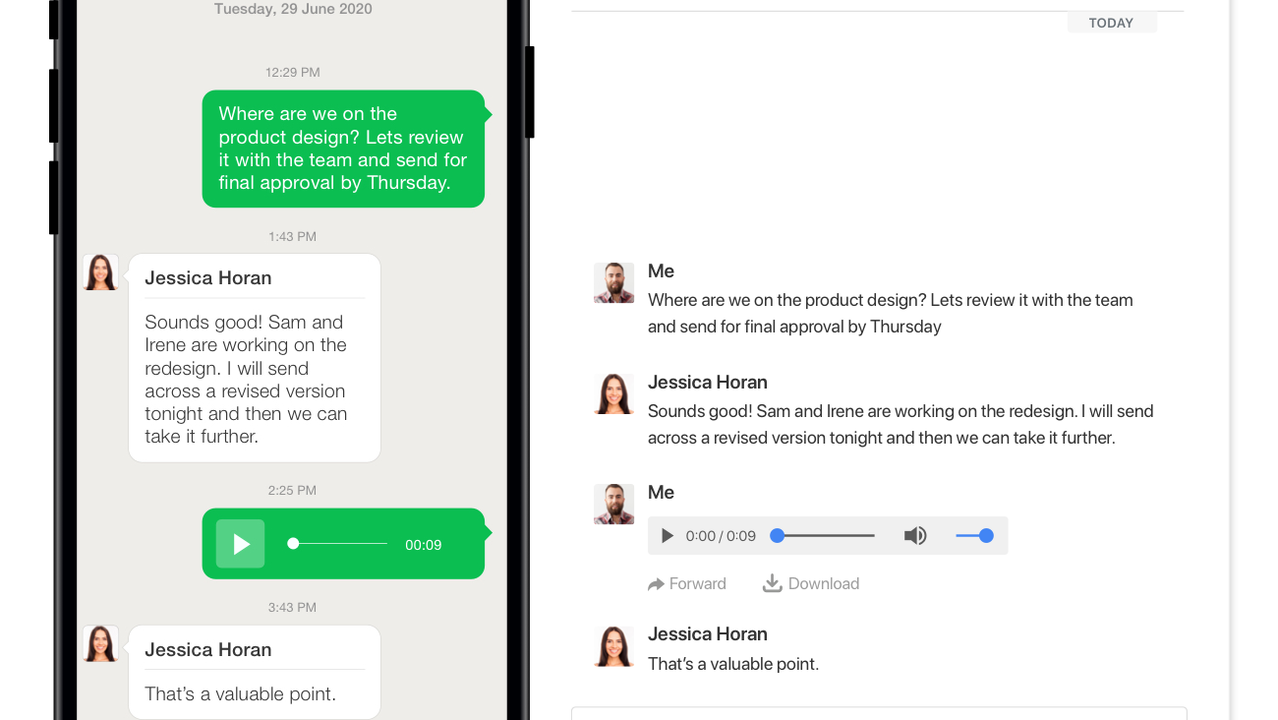1278x720 pixels.
Task: Play the 0:09 audio clip in web chat
Action: 667,536
